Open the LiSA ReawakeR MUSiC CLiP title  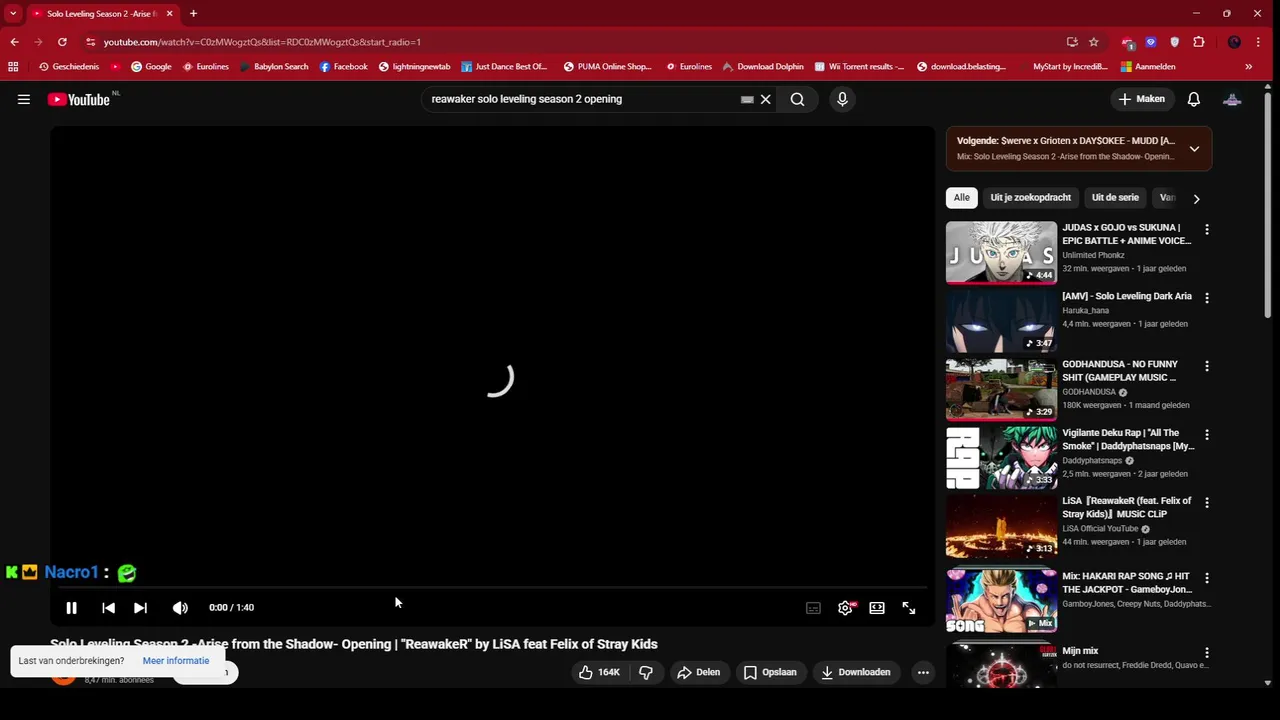click(x=1126, y=507)
